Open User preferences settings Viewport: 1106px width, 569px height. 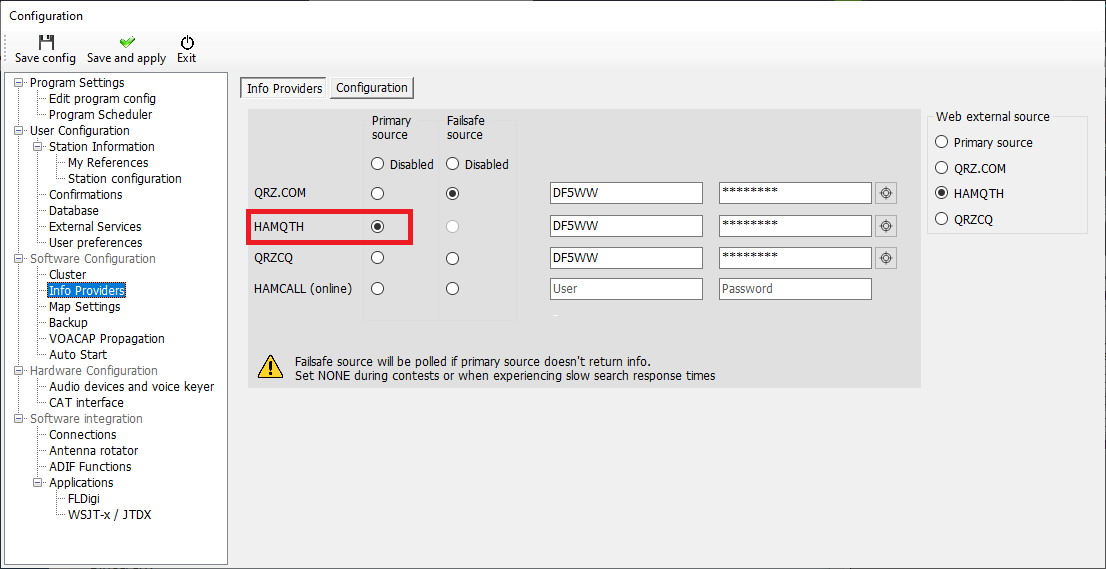coord(95,243)
